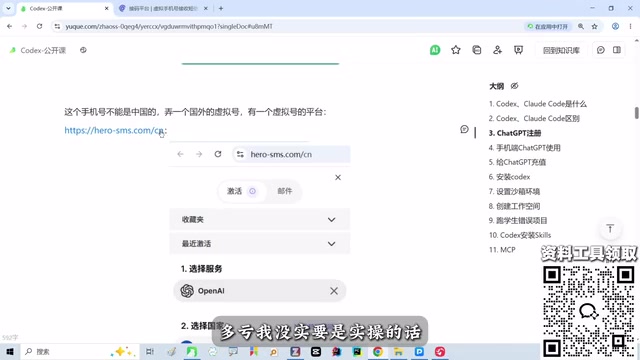The image size is (640, 360).
Task: Open the browser zoom magnifier icon
Action: [580, 27]
